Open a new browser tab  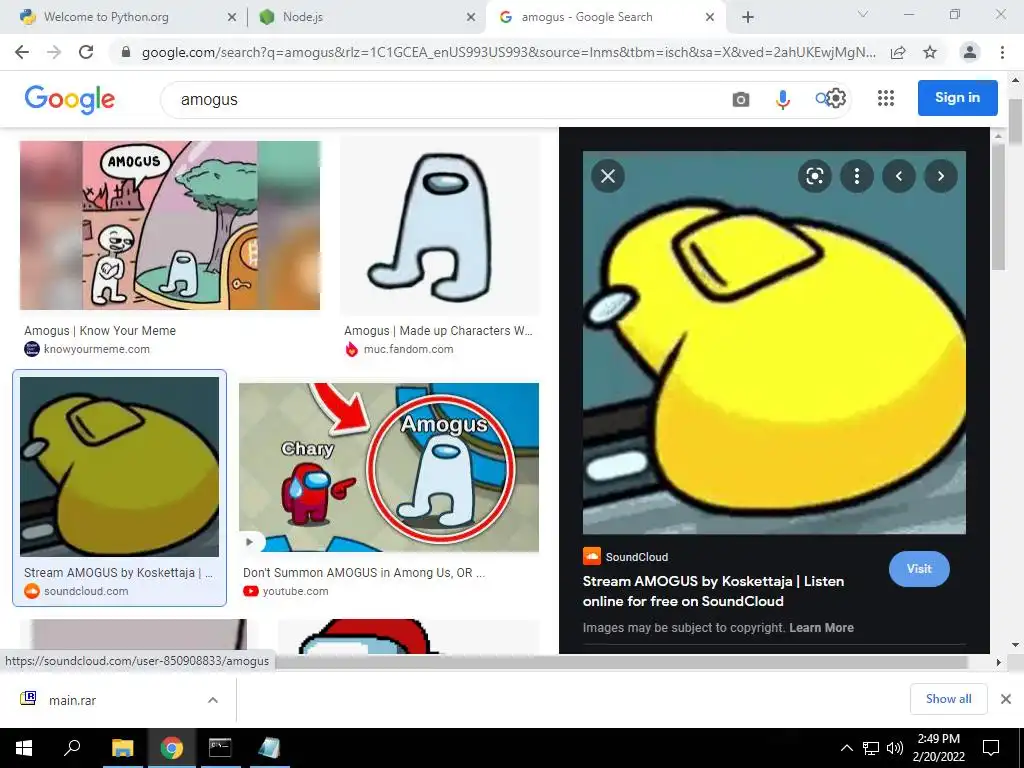tap(748, 18)
